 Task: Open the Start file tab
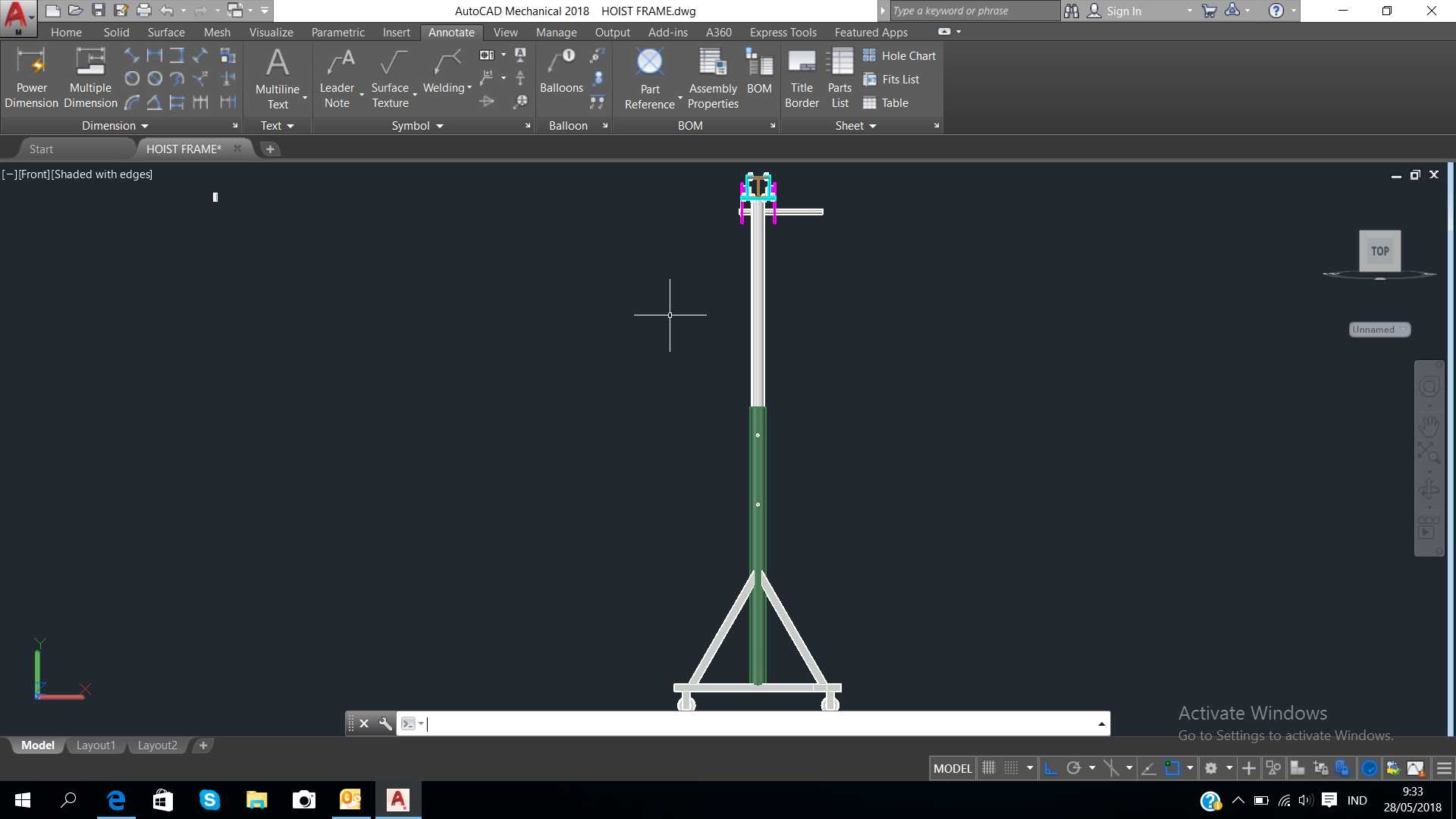[x=41, y=149]
